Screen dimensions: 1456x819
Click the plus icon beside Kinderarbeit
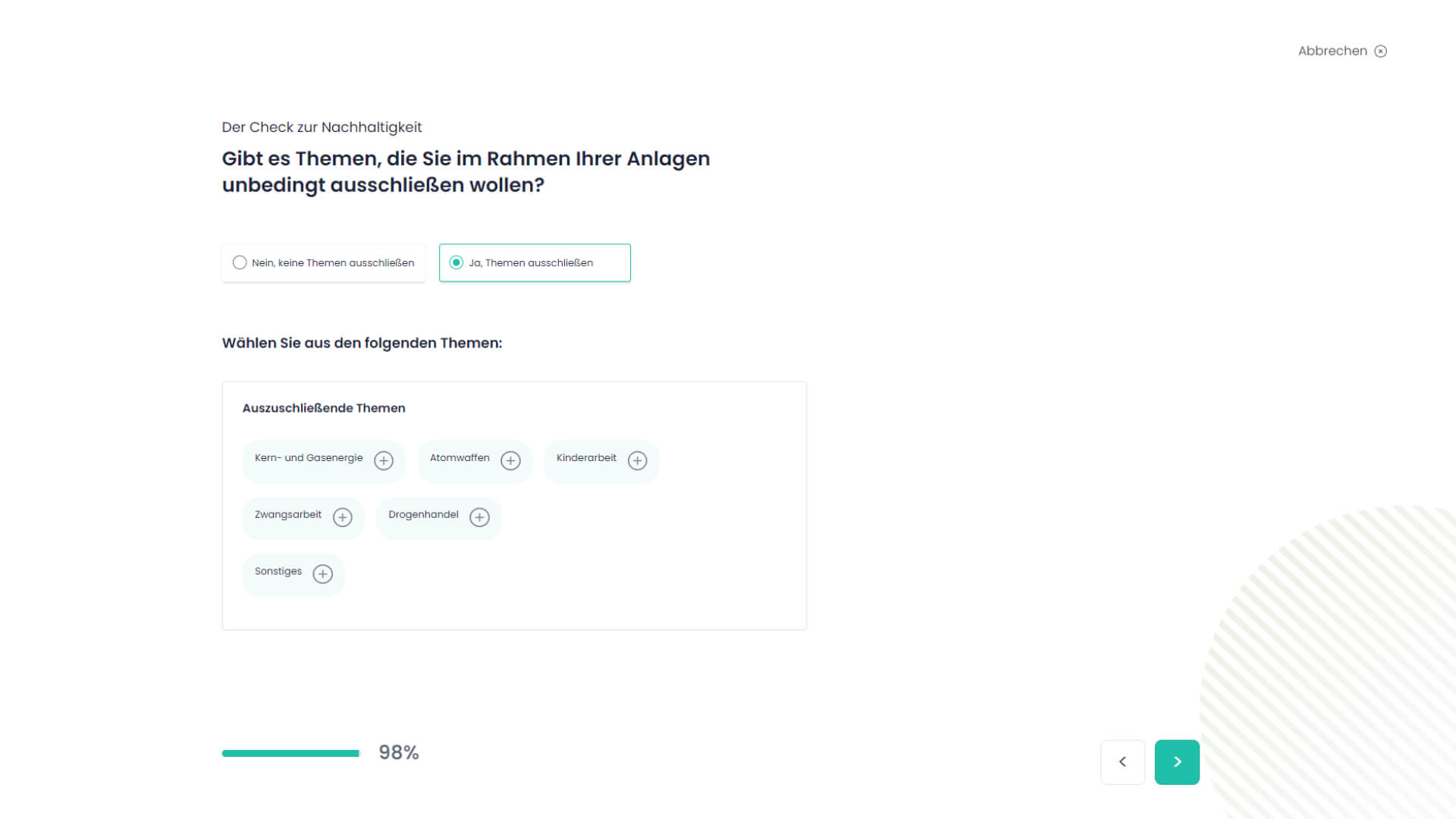(x=637, y=461)
